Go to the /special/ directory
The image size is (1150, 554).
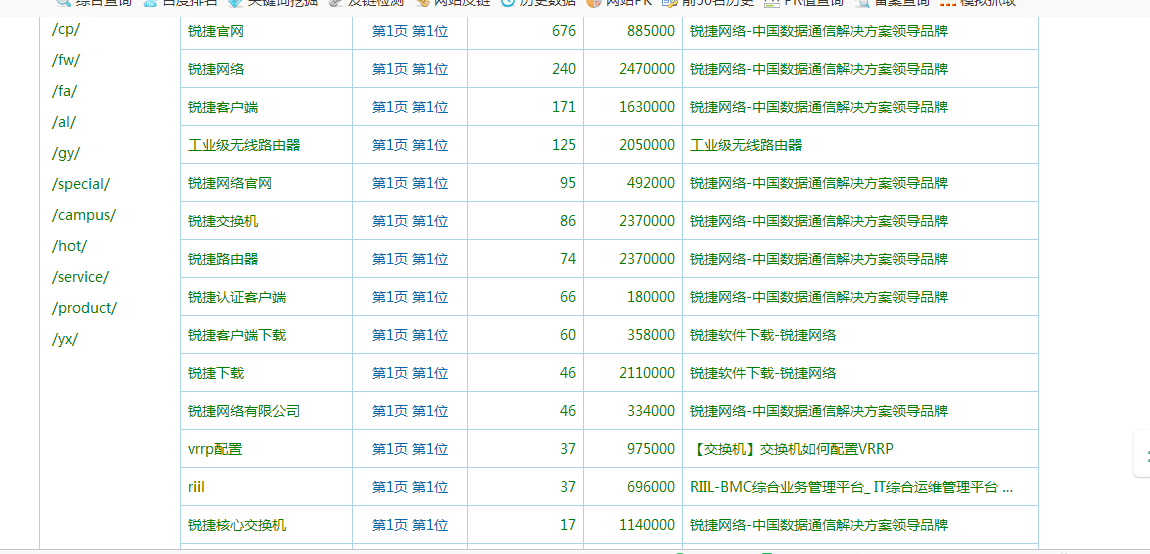(81, 184)
